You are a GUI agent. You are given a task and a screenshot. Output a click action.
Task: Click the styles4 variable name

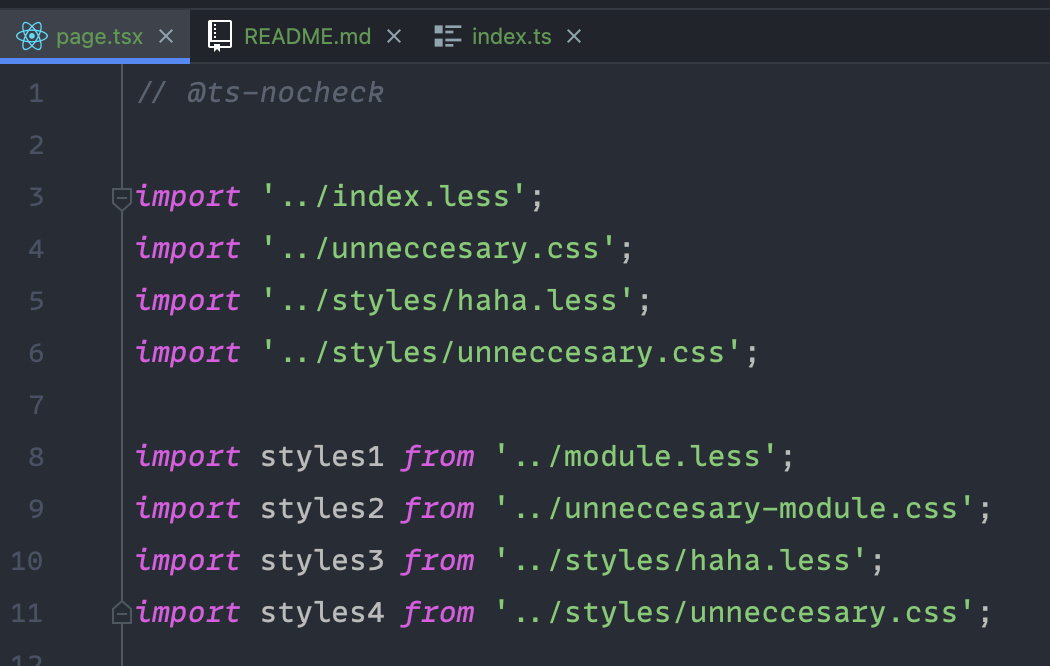click(x=322, y=613)
